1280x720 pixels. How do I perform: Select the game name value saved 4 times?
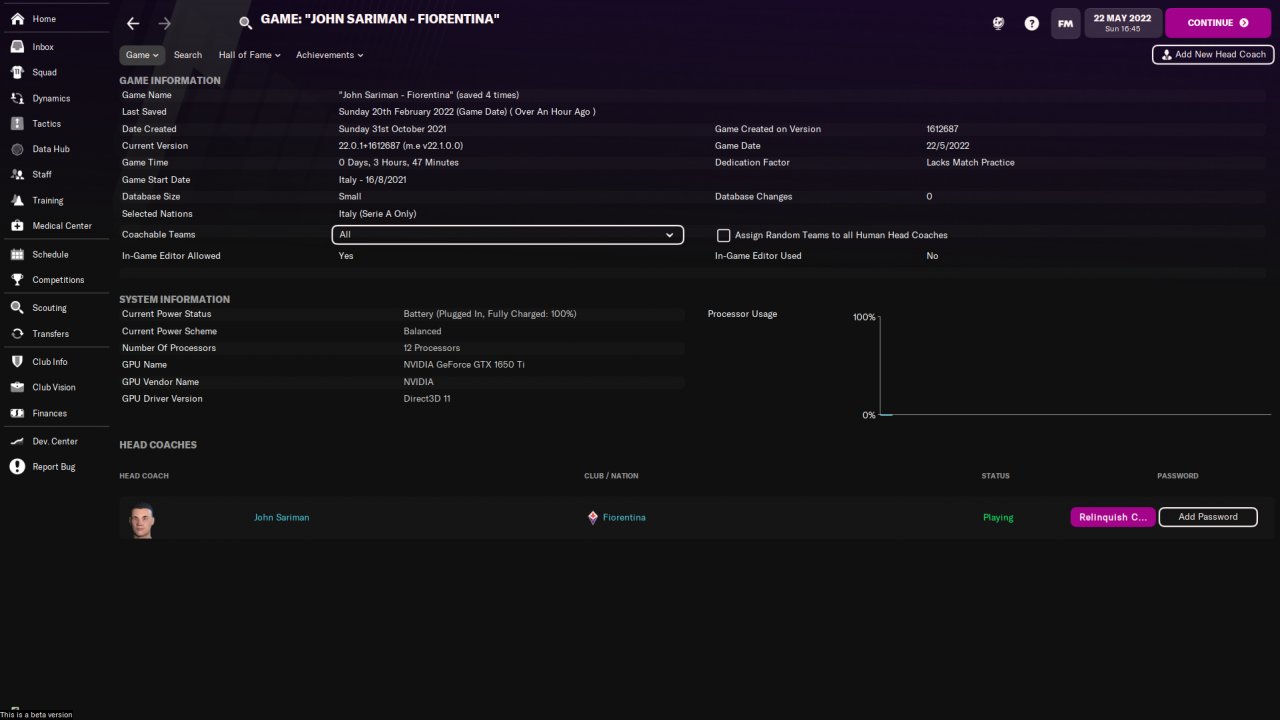[429, 95]
